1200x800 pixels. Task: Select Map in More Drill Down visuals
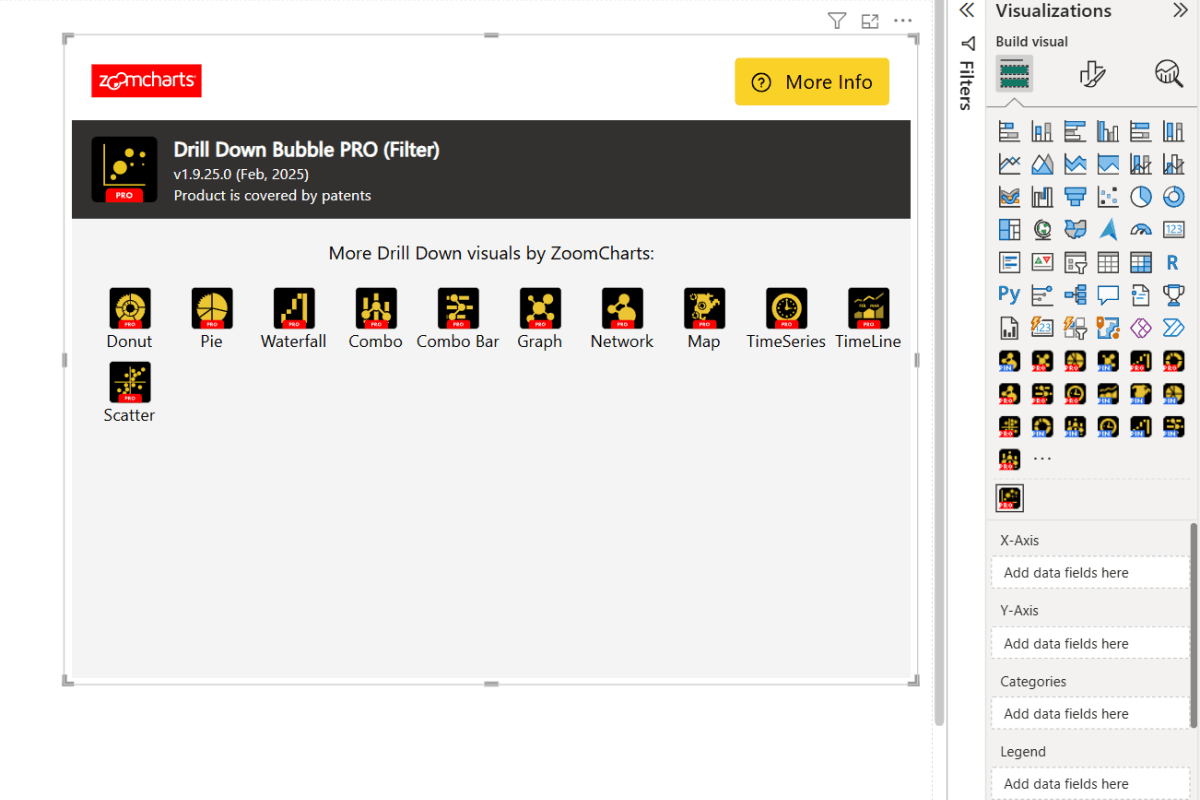point(704,319)
